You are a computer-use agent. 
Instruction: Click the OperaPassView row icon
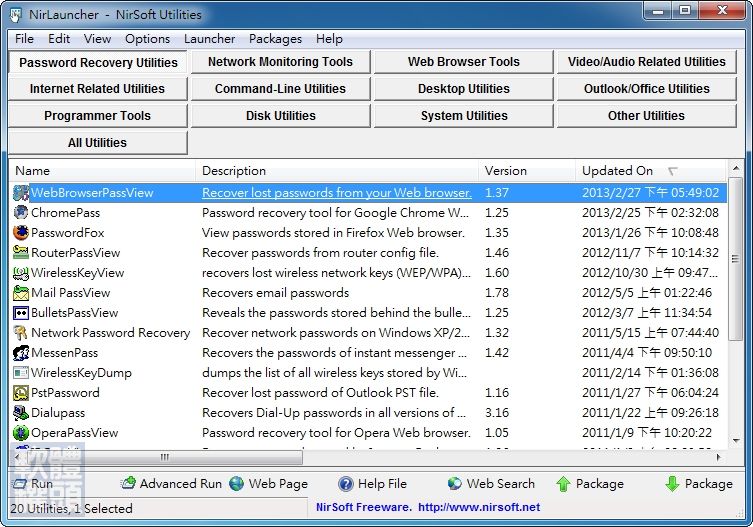(x=21, y=432)
